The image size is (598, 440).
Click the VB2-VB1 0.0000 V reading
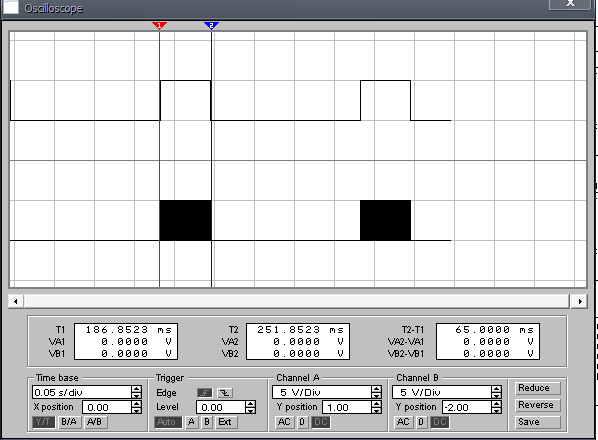[498, 354]
